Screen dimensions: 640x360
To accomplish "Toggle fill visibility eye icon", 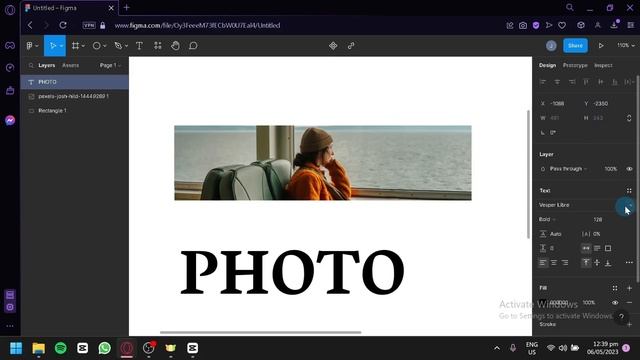I will tap(615, 303).
